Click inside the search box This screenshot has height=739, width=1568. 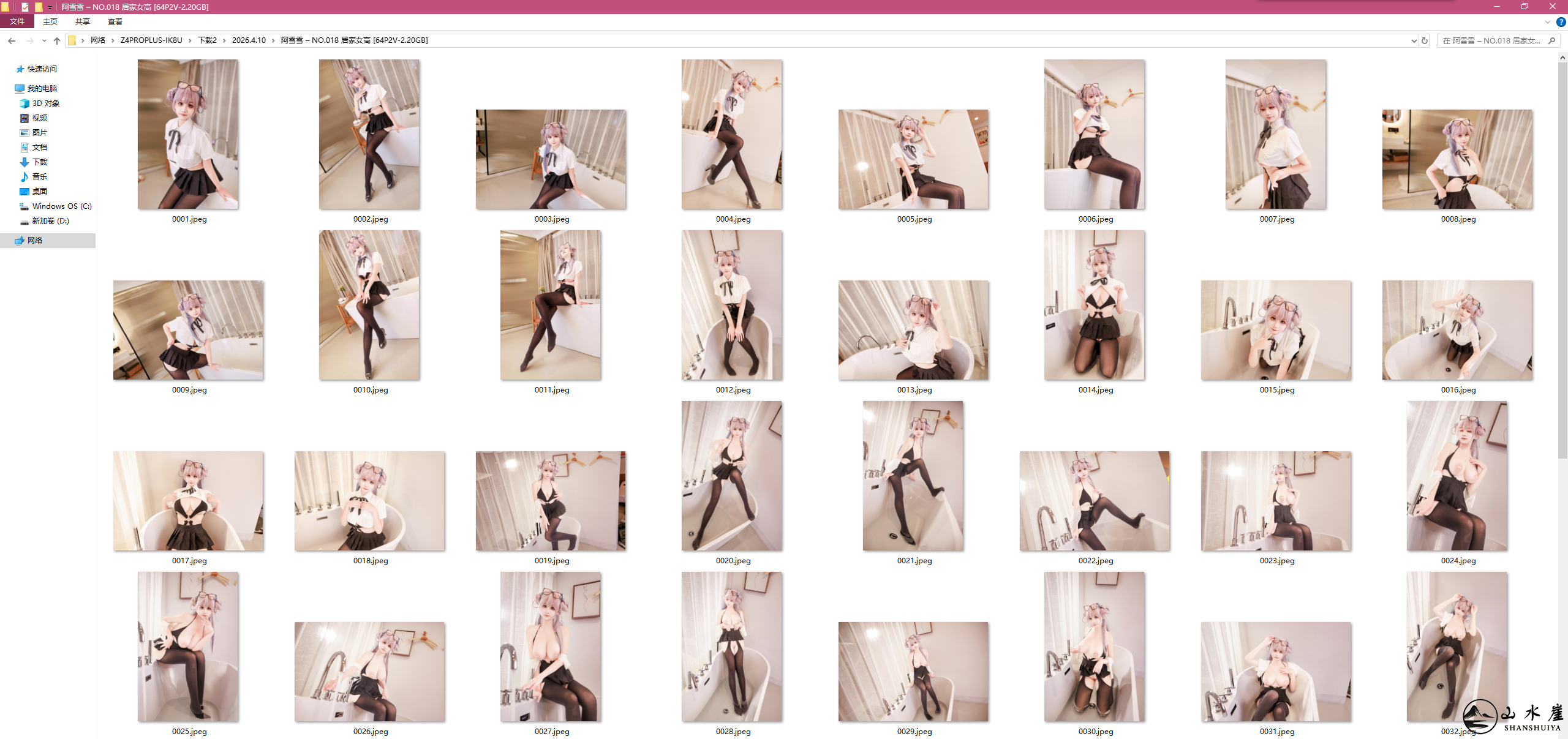(1494, 40)
